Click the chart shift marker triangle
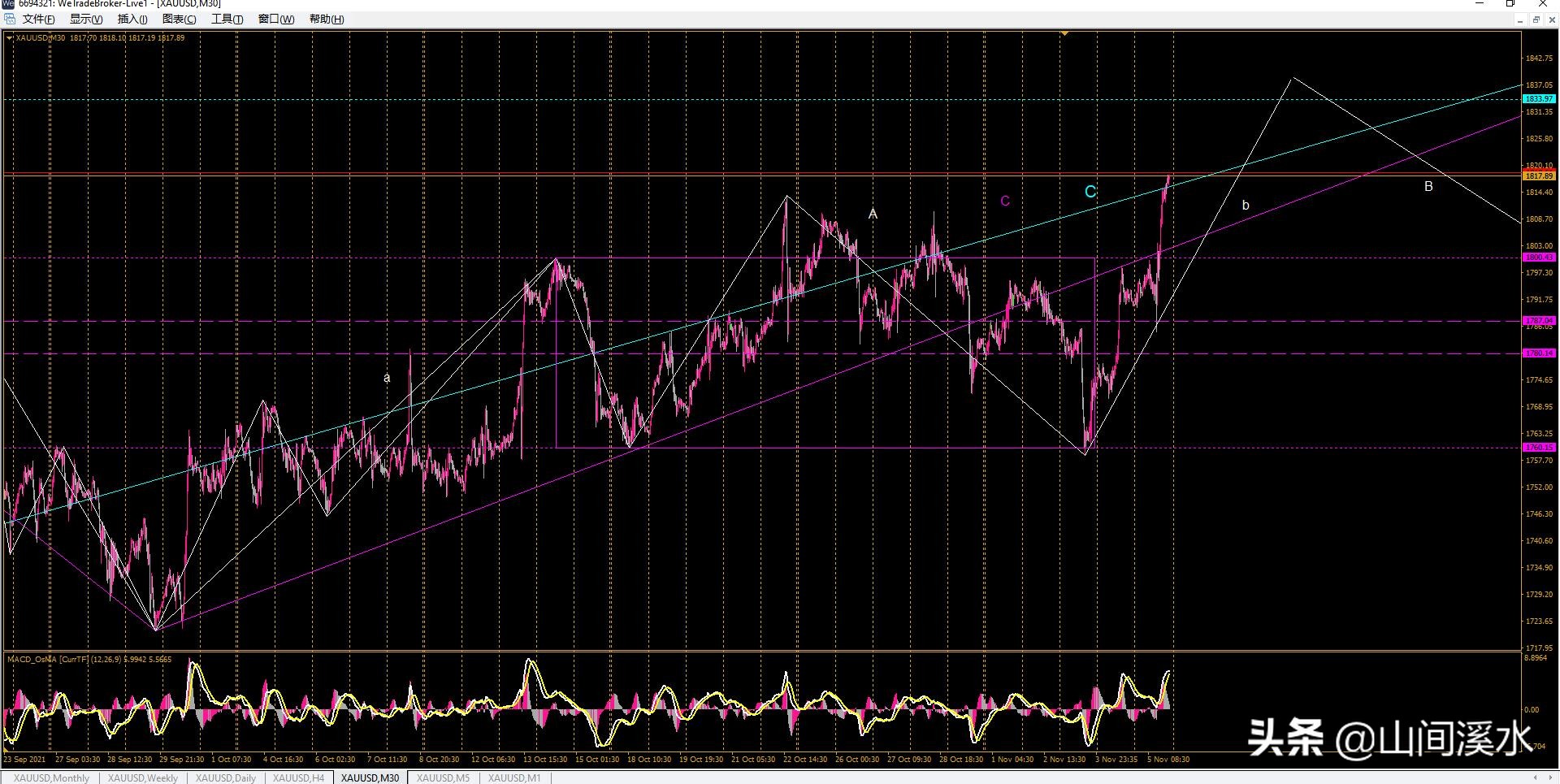 [x=1064, y=33]
